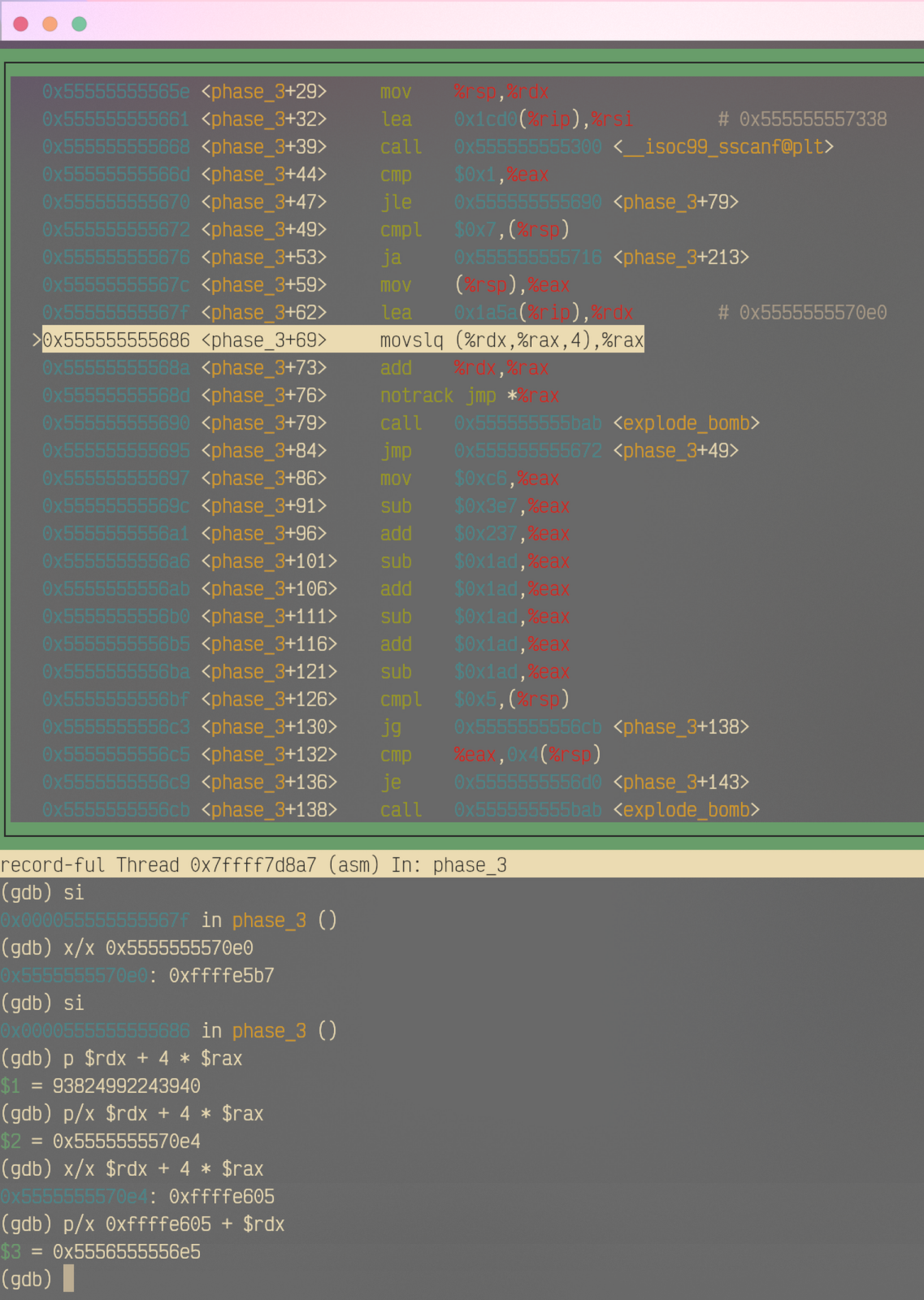Click the orange minimize window button
This screenshot has width=924, height=1300.
click(50, 24)
